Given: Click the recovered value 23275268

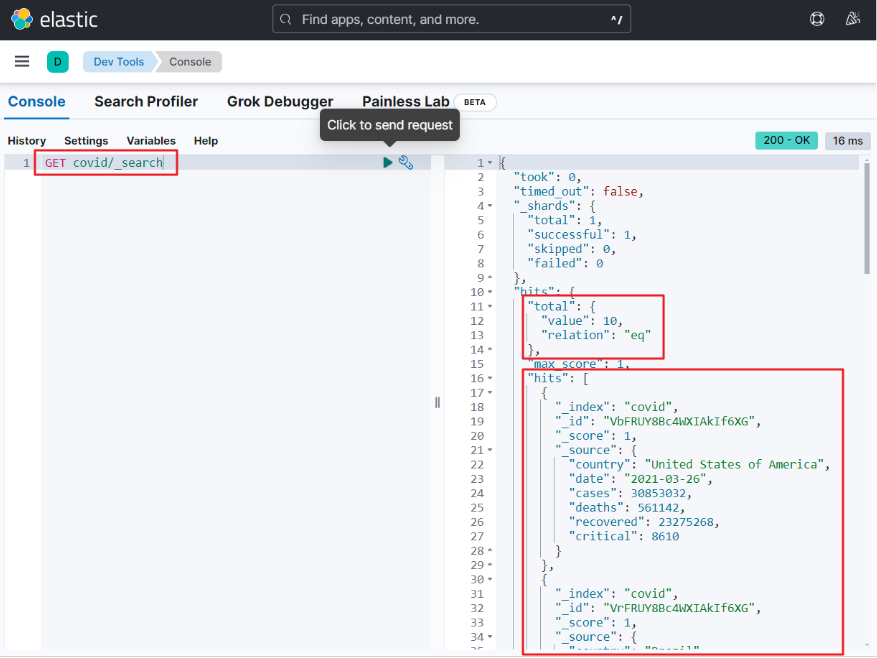Looking at the screenshot, I should click(x=686, y=522).
